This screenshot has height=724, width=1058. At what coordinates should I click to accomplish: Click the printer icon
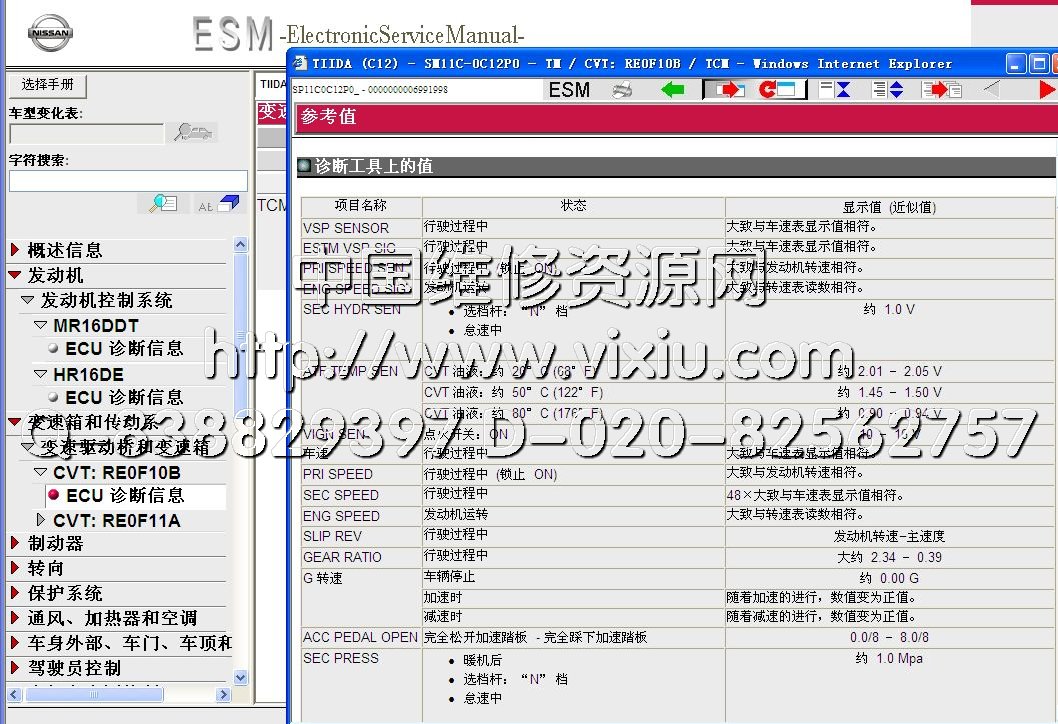(622, 90)
